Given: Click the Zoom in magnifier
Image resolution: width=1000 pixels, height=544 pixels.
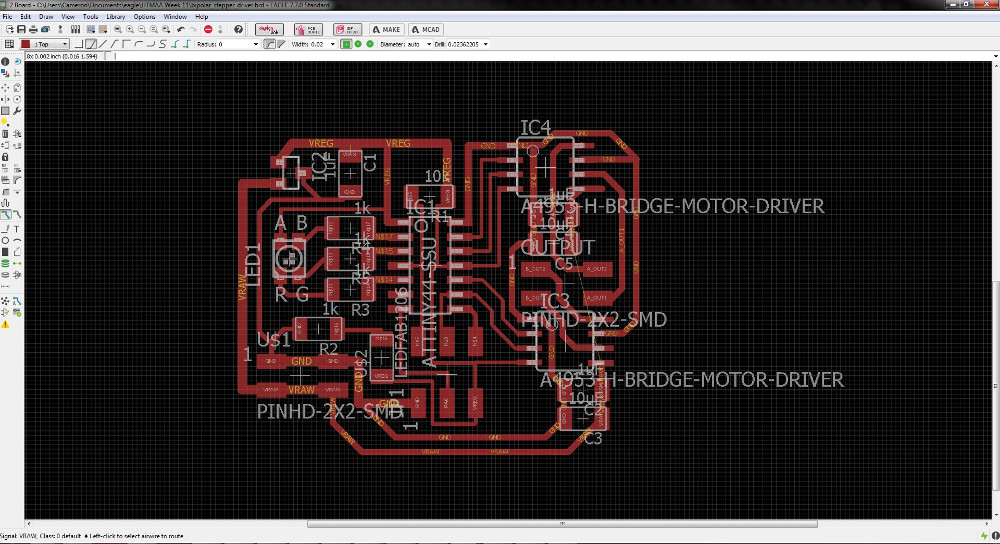Looking at the screenshot, I should pyautogui.click(x=129, y=29).
